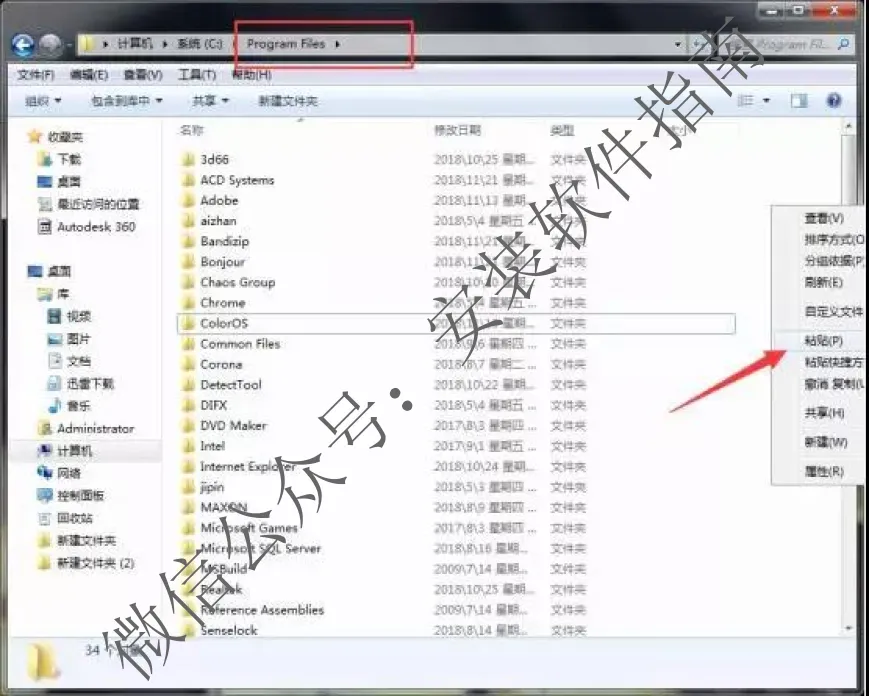Open the 帮助(H) menu
The height and width of the screenshot is (696, 869).
pos(251,74)
